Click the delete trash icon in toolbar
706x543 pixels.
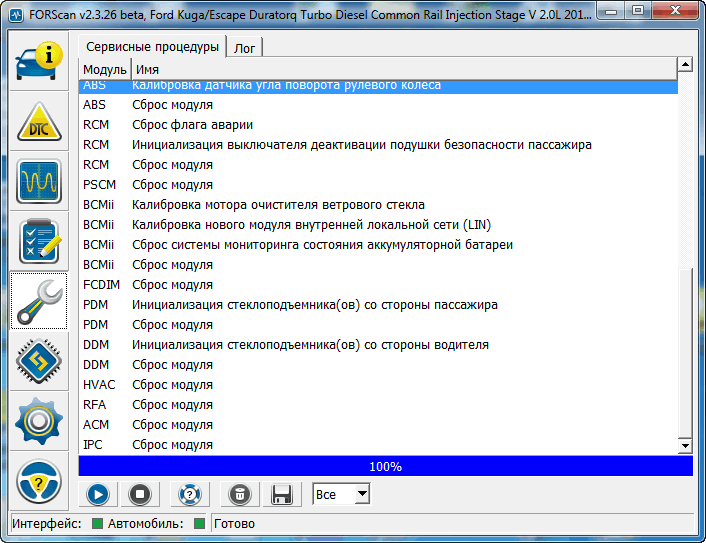pos(239,494)
